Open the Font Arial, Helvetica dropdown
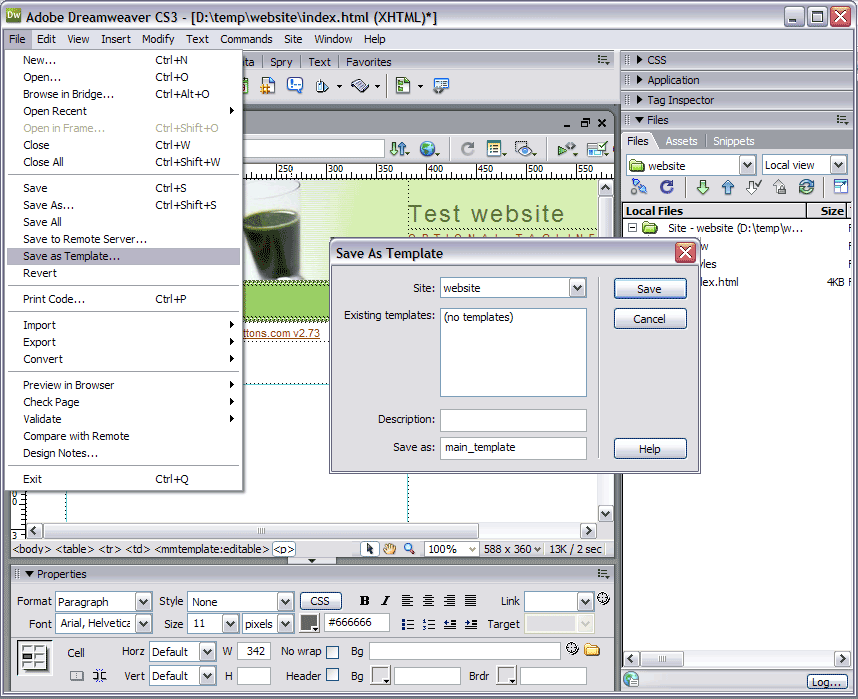This screenshot has width=858, height=699. (x=143, y=623)
